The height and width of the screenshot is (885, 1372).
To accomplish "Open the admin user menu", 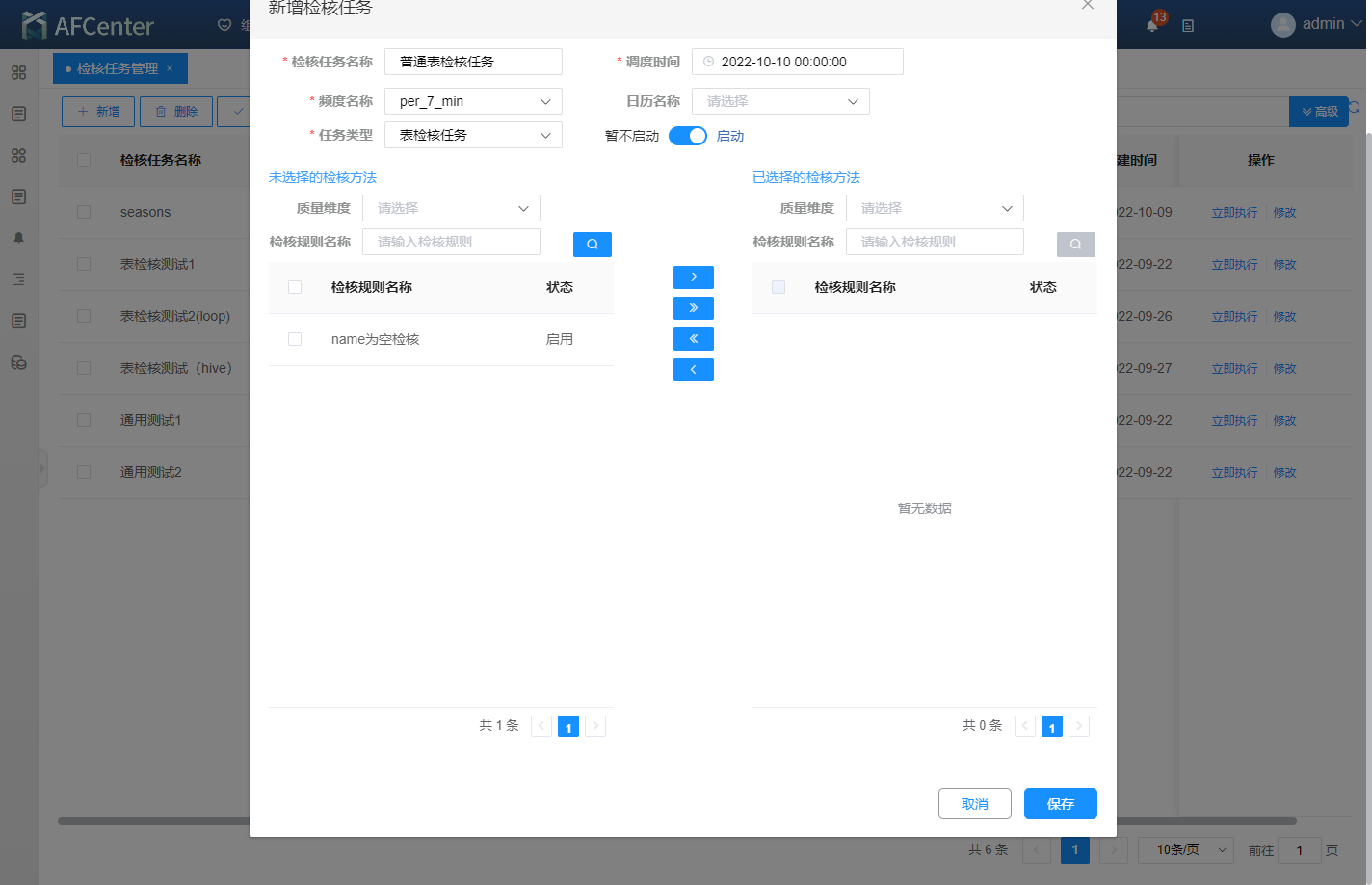I will point(1316,24).
